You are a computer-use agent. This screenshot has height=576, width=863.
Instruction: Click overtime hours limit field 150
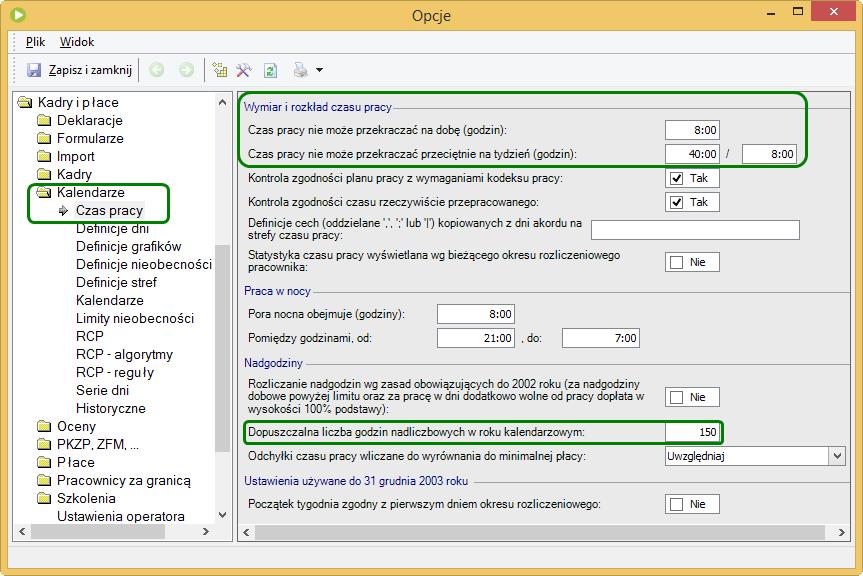692,432
